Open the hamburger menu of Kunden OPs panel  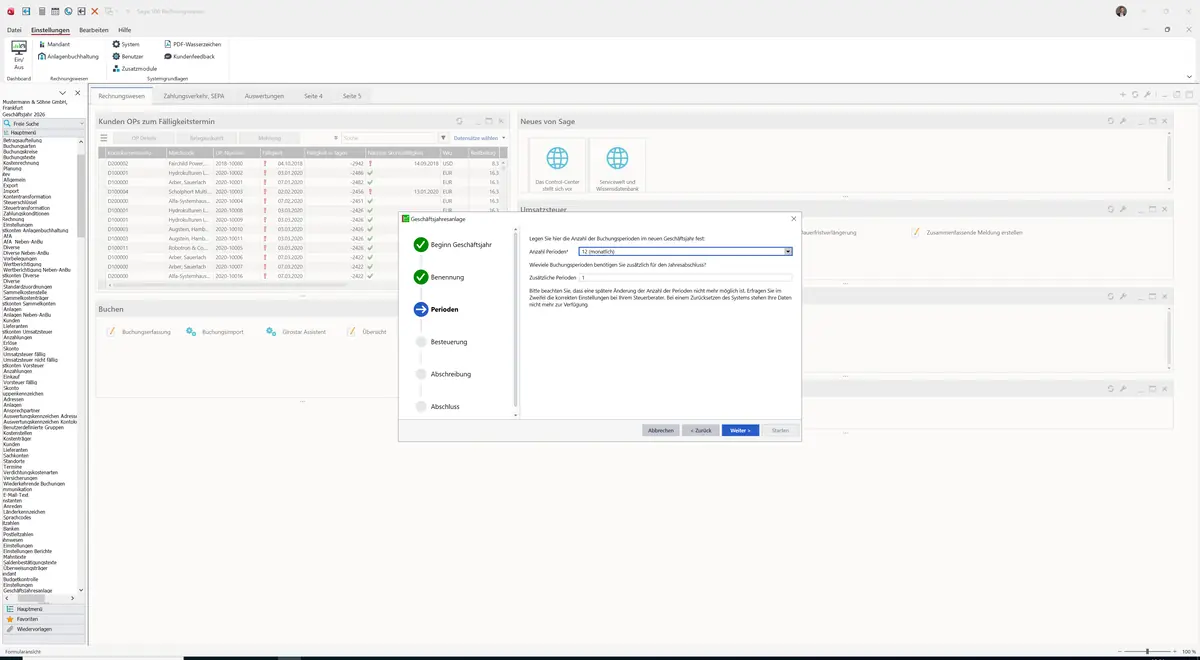(103, 138)
